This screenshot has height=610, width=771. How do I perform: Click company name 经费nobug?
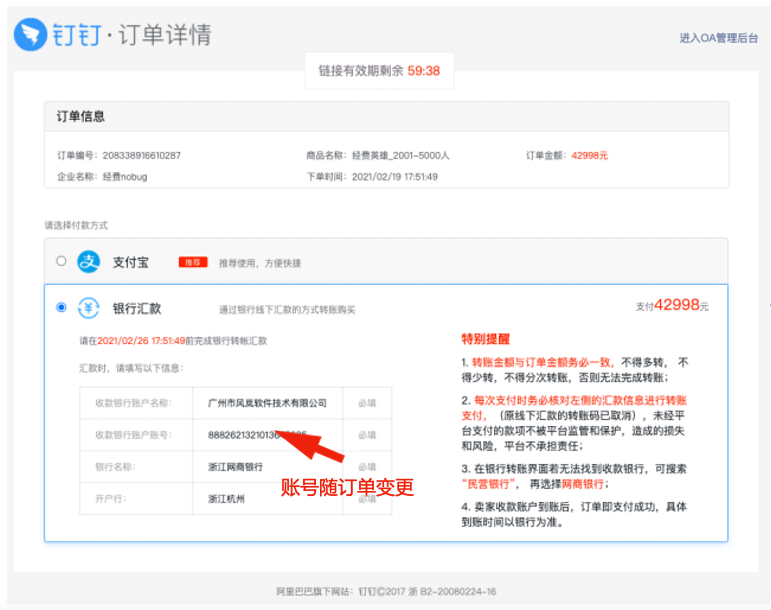point(125,176)
